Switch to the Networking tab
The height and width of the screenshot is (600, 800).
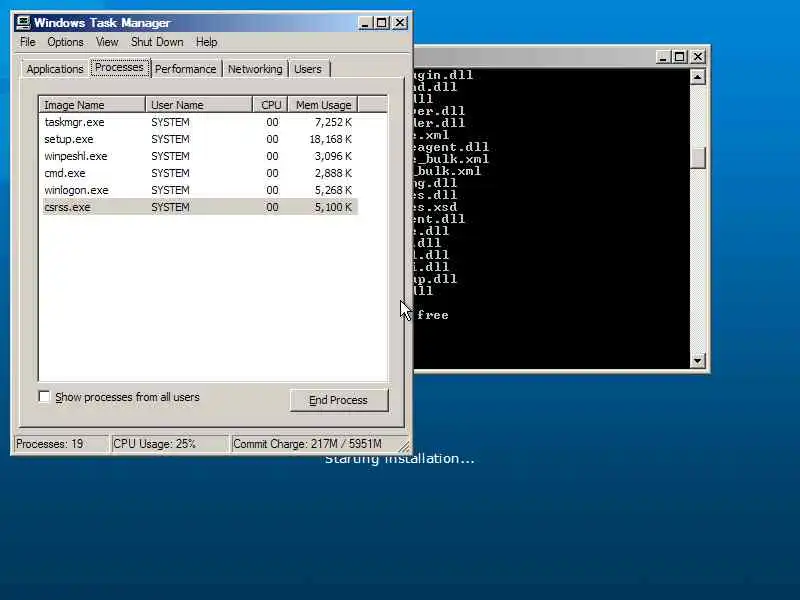click(x=255, y=69)
